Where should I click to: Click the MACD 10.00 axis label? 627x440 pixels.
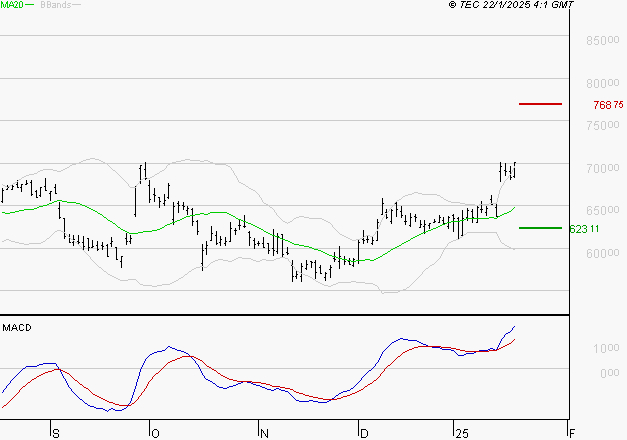pyautogui.click(x=606, y=348)
